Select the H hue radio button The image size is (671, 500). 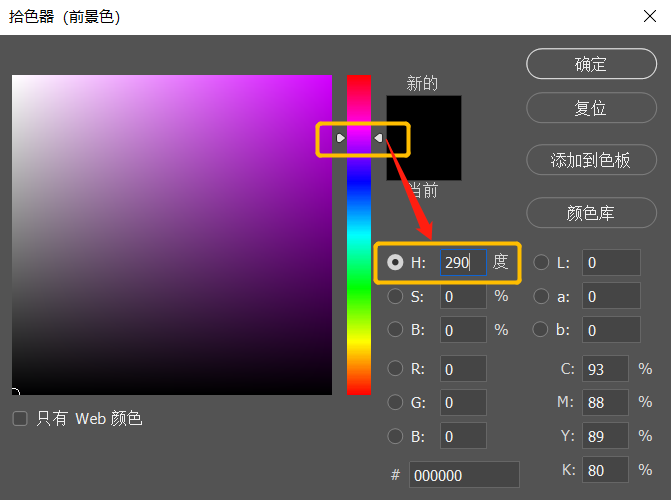(395, 262)
